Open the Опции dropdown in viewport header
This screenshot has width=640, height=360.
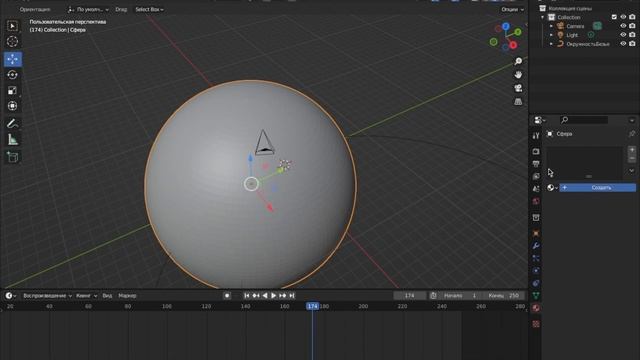512,9
